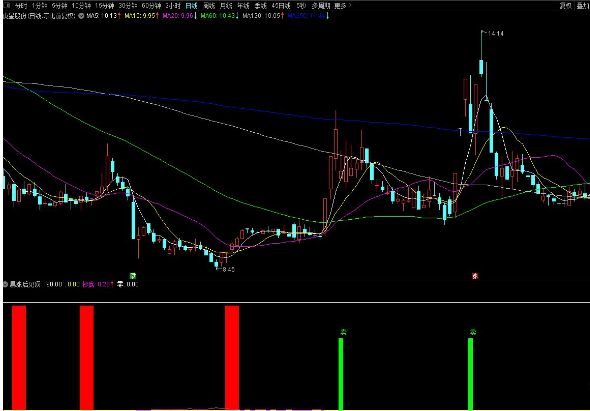Switch to the 月线 monthly tab
The image size is (590, 411).
pyautogui.click(x=226, y=6)
